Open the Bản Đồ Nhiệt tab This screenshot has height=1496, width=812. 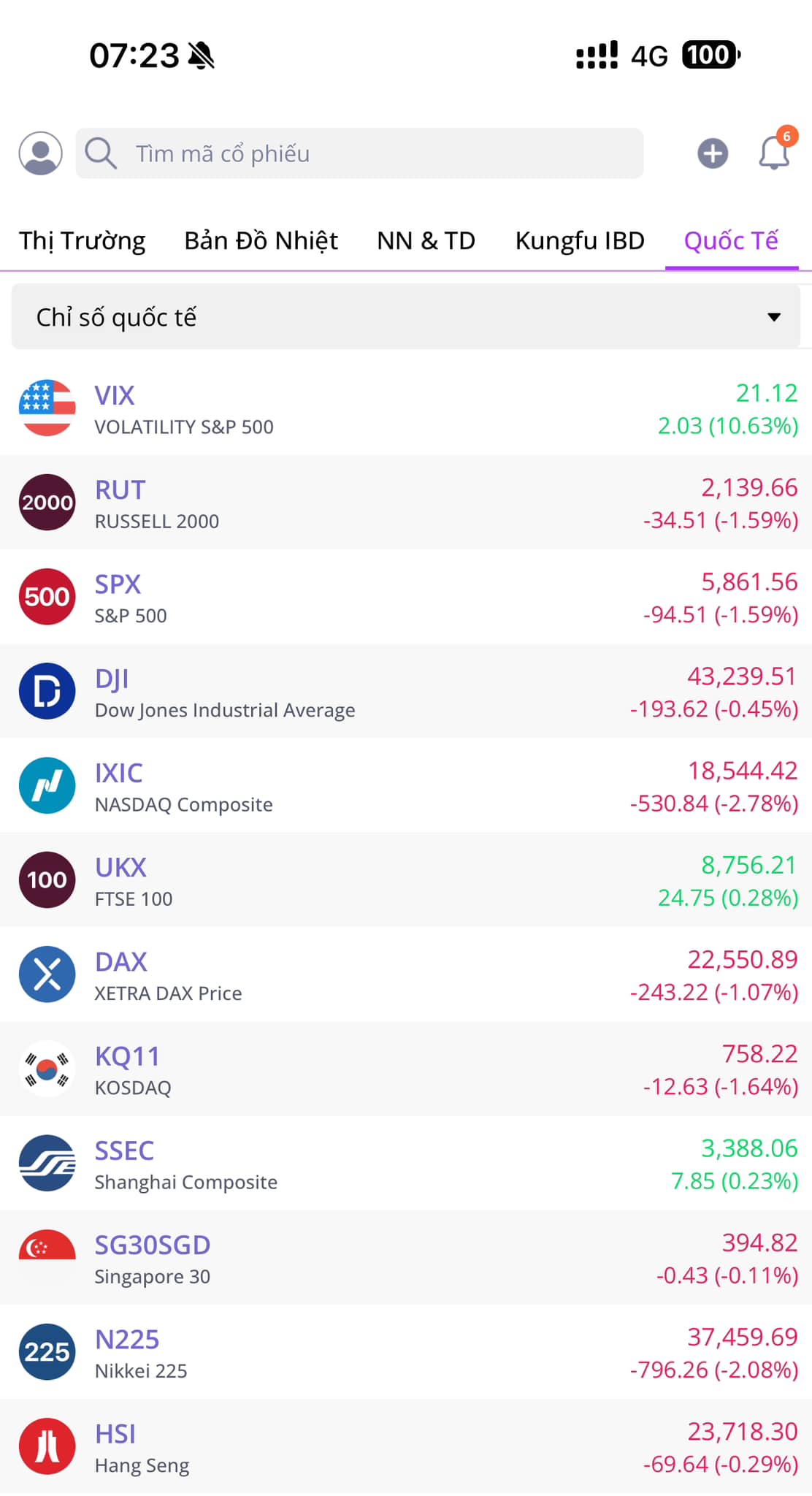261,240
